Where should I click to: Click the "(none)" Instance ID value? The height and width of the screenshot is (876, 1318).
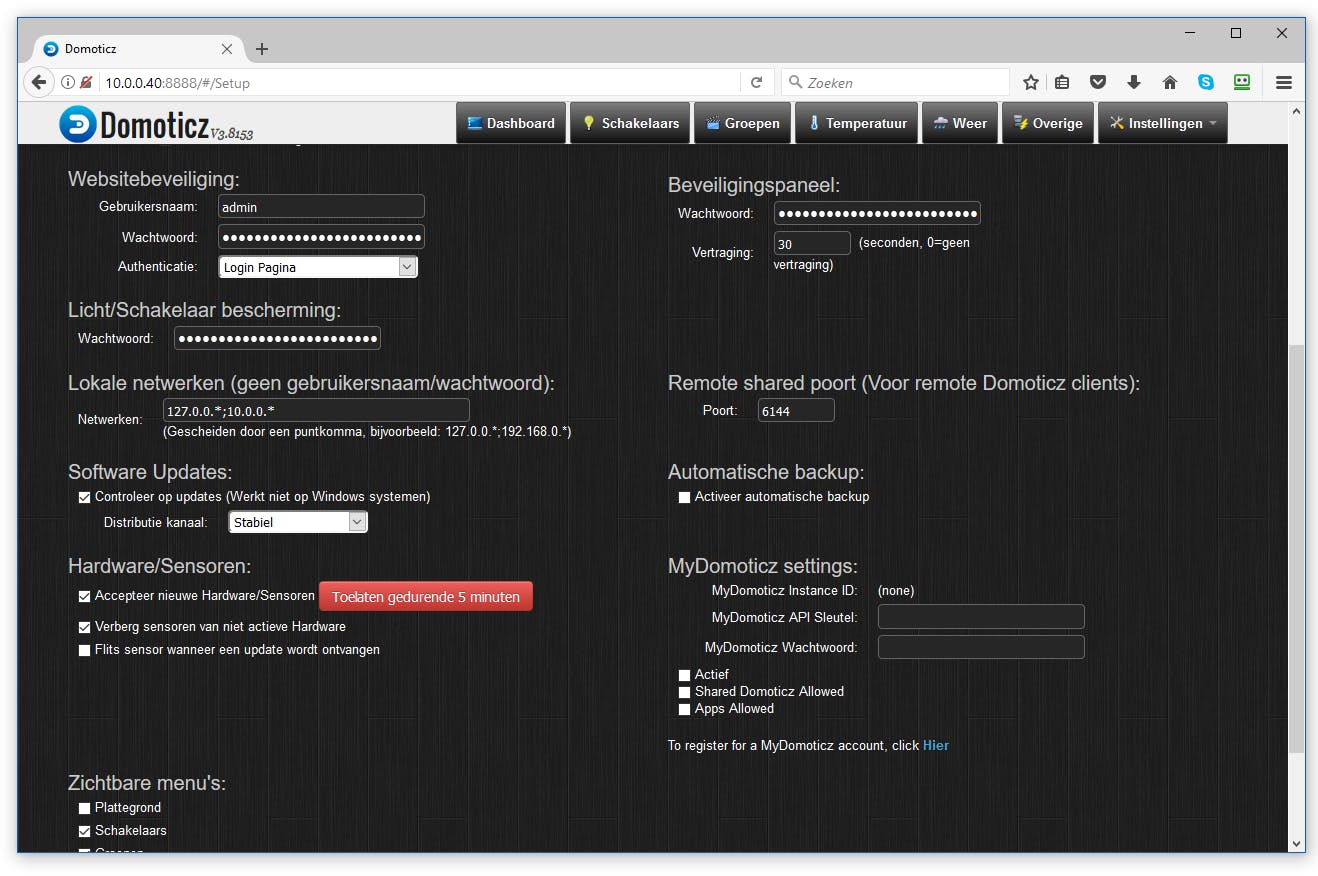(x=896, y=591)
